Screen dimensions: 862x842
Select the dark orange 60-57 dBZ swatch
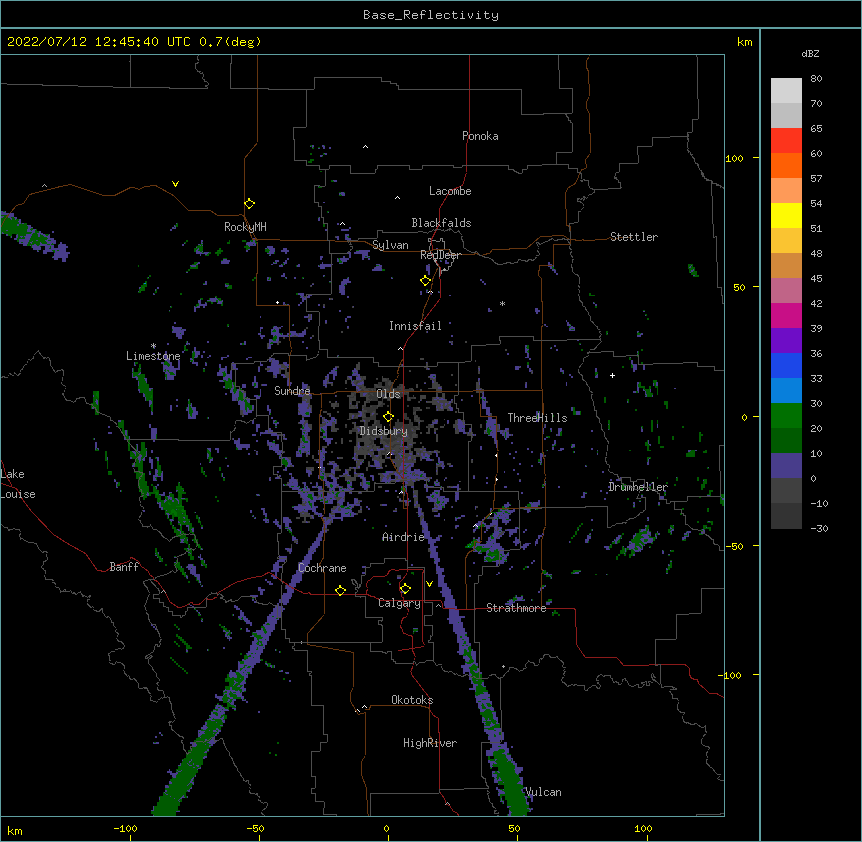(x=786, y=165)
